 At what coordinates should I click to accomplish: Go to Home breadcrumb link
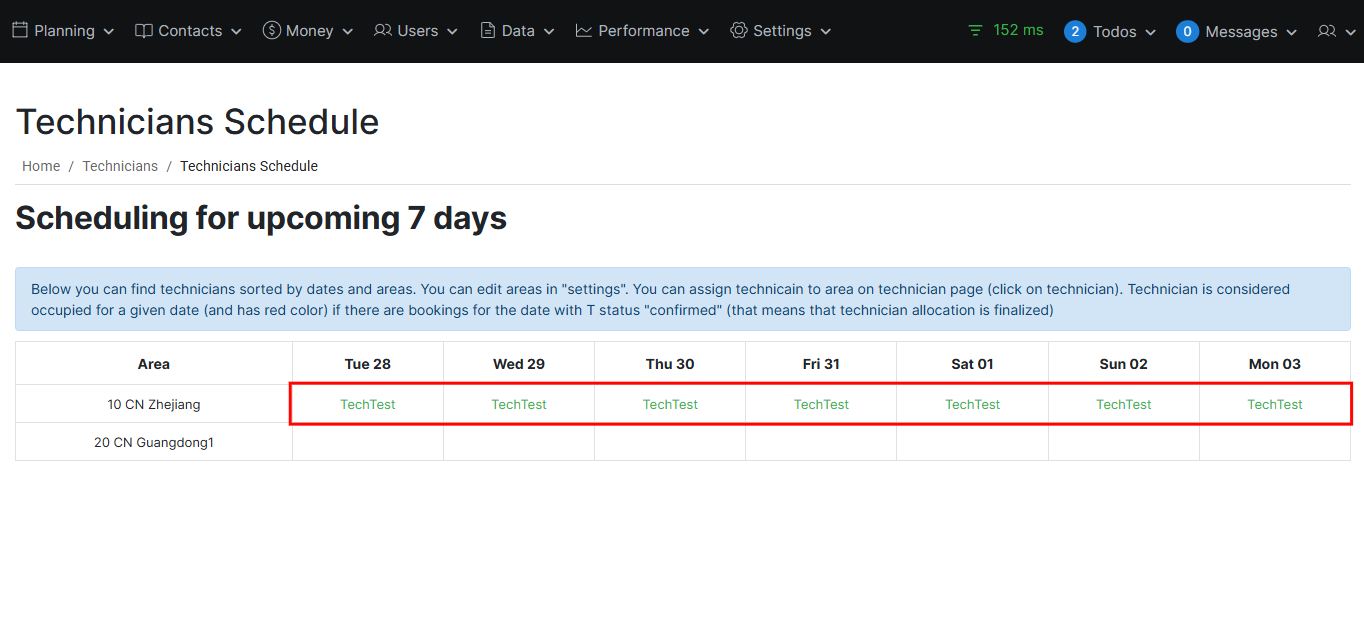click(x=41, y=166)
